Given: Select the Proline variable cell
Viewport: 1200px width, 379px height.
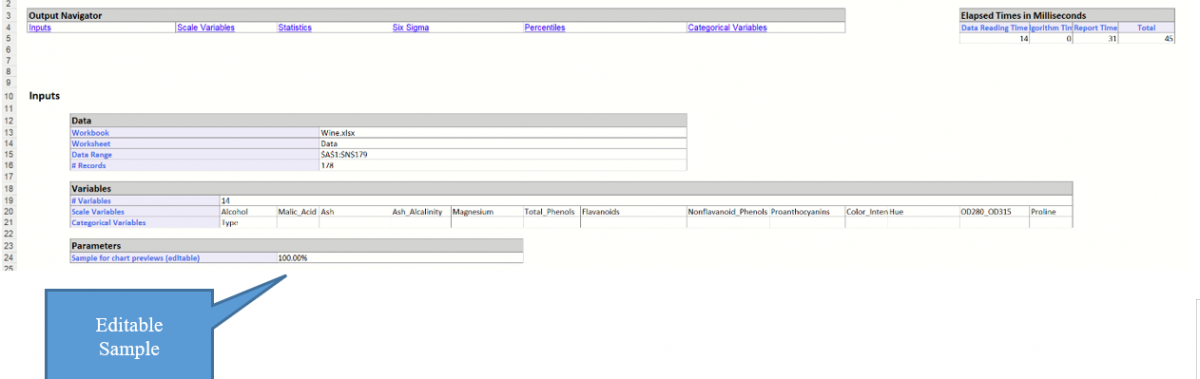Looking at the screenshot, I should click(x=1051, y=212).
